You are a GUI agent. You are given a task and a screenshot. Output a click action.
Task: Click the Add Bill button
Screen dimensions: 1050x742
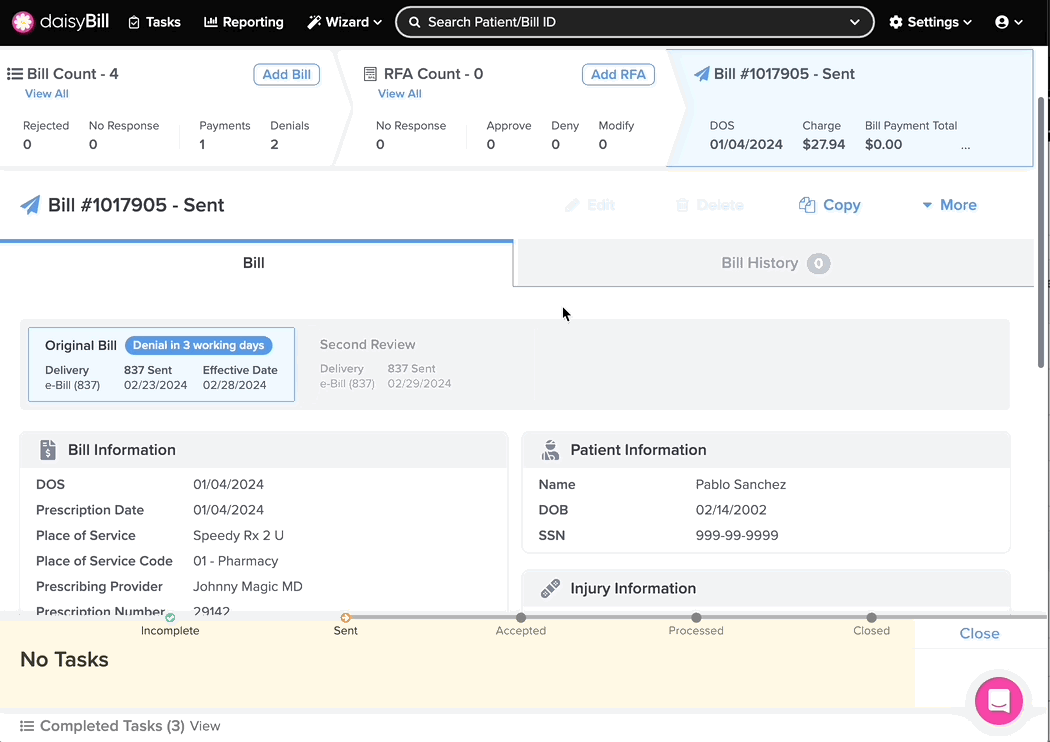287,74
